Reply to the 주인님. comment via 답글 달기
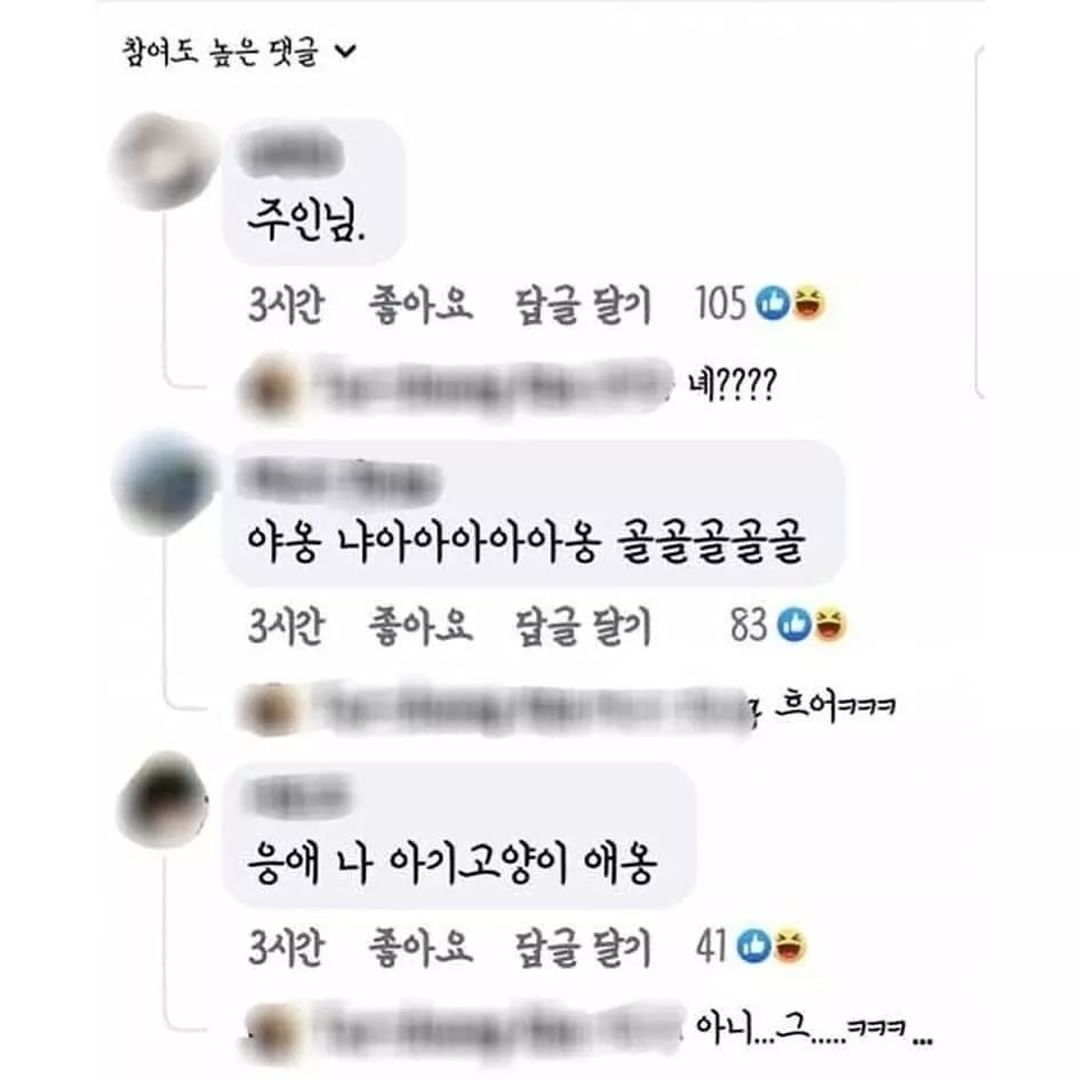 click(583, 305)
